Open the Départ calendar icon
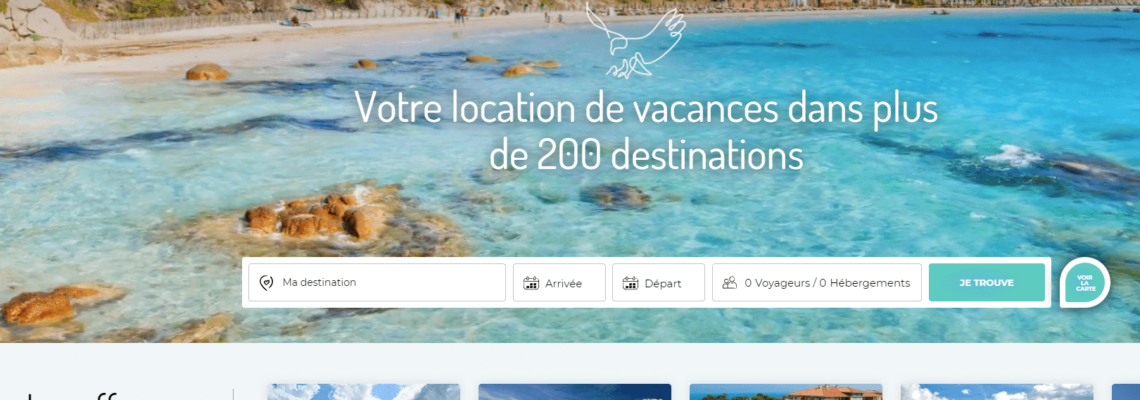The image size is (1140, 400). (630, 283)
